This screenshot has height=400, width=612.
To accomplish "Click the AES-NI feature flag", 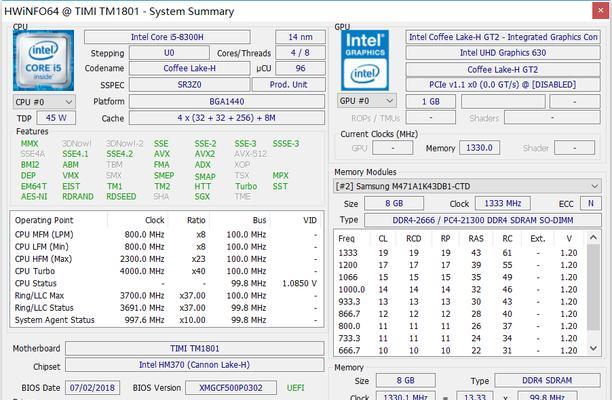I will coord(34,197).
